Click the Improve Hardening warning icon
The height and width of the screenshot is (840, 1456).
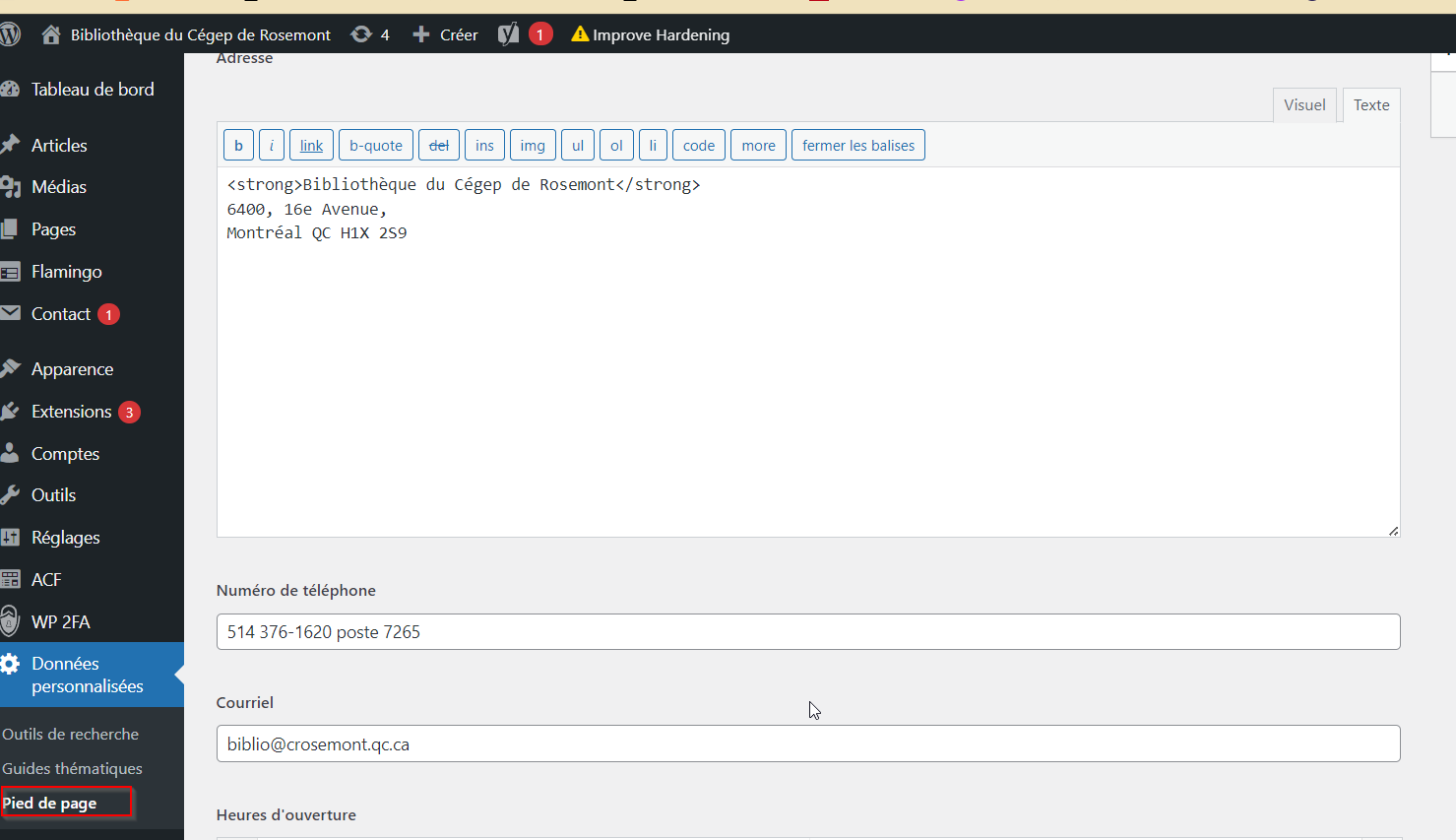click(x=580, y=34)
